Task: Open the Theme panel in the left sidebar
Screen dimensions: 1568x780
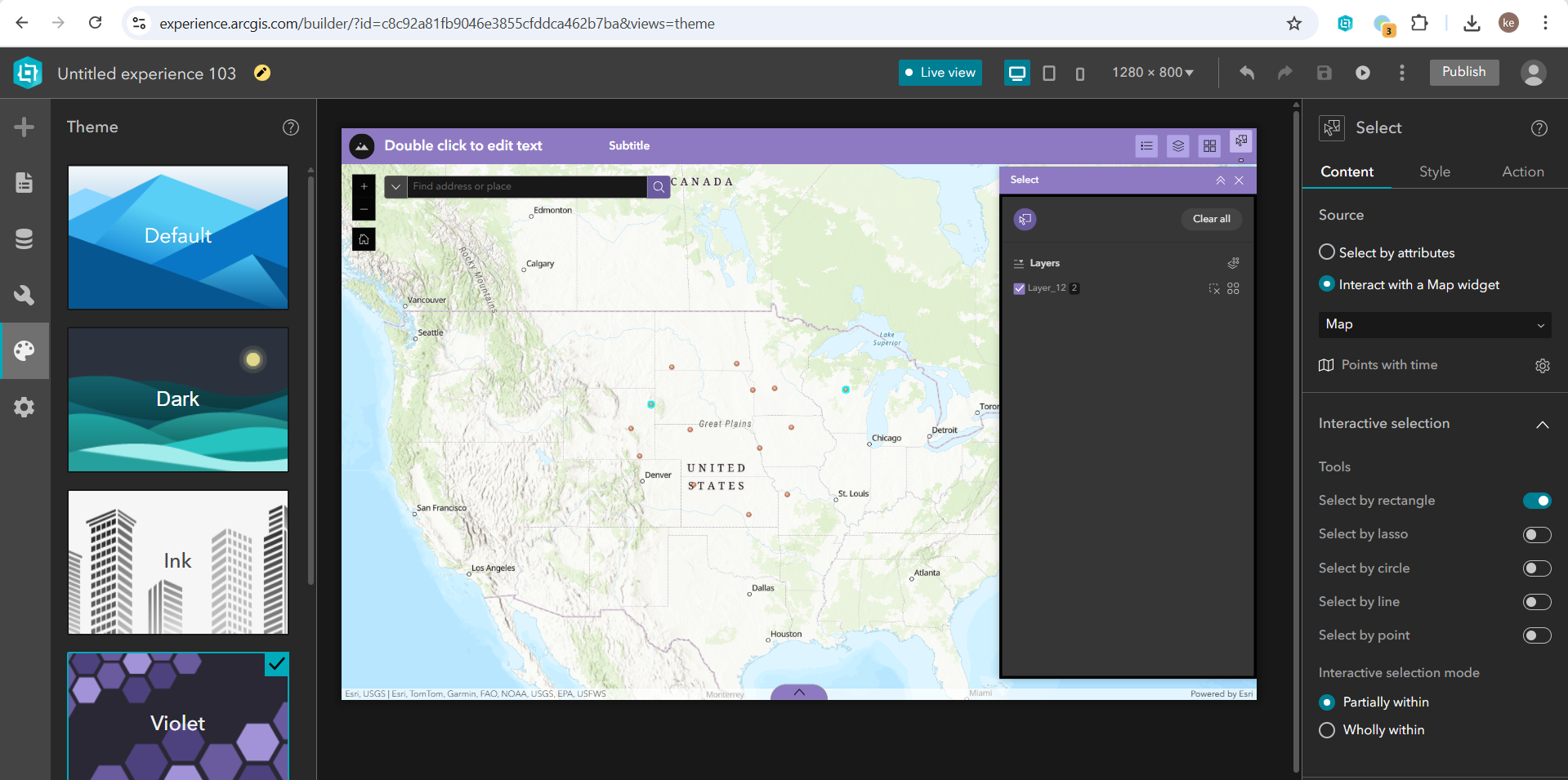Action: click(25, 350)
